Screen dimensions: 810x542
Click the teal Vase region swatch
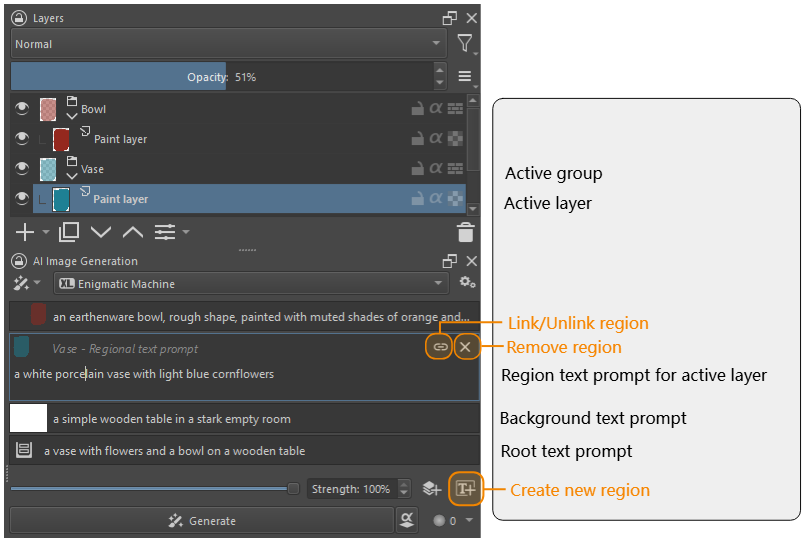(21, 346)
